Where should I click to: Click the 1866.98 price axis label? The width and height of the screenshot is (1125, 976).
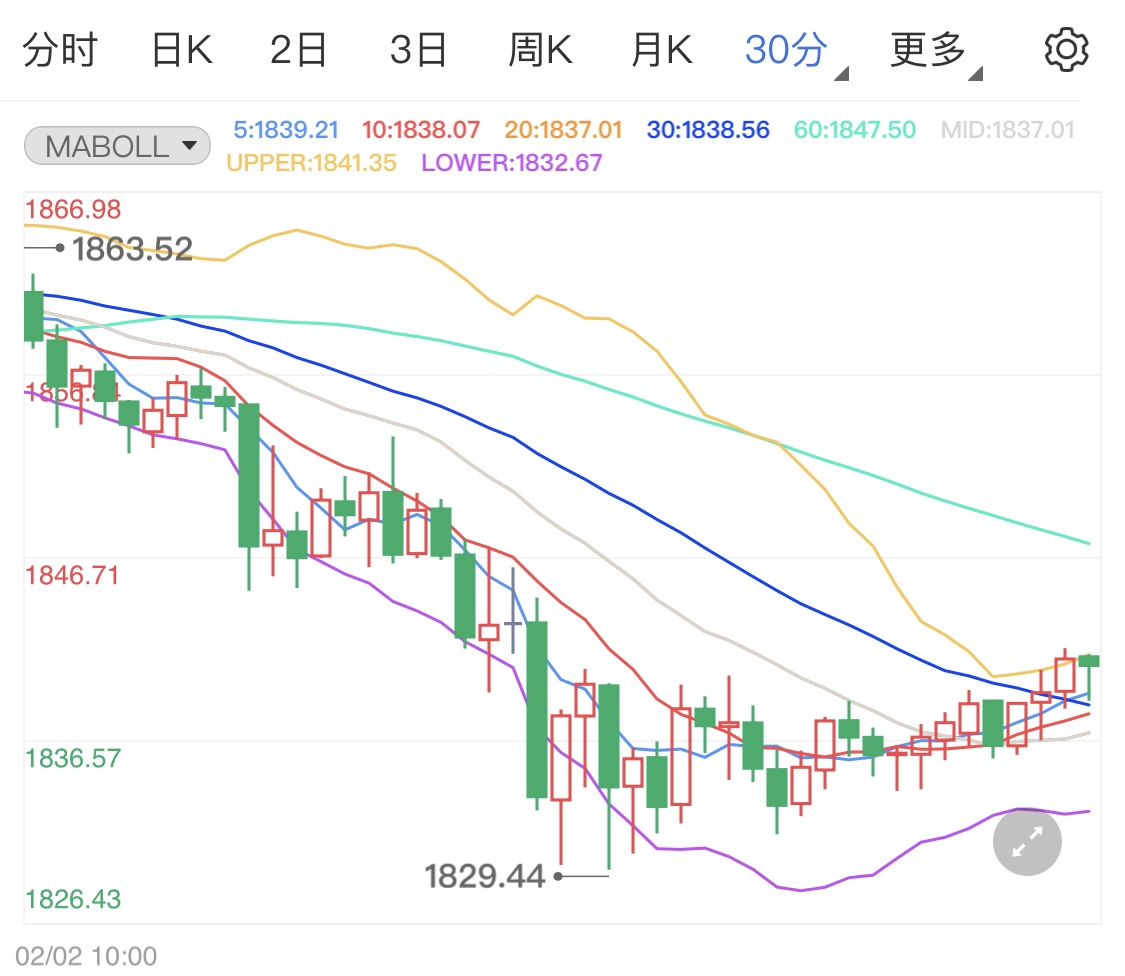pyautogui.click(x=73, y=210)
